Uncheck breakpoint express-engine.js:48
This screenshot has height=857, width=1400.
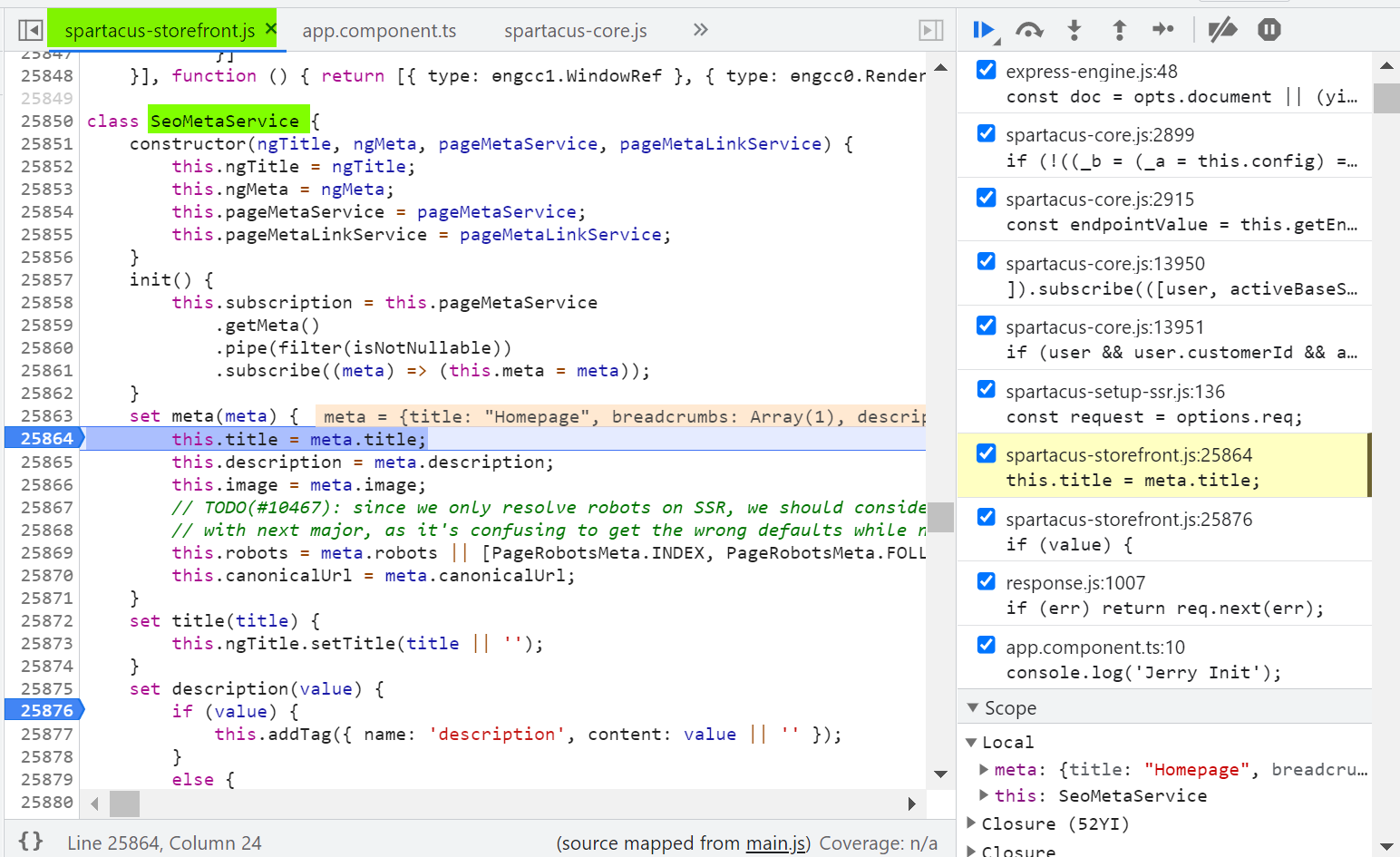coord(987,70)
